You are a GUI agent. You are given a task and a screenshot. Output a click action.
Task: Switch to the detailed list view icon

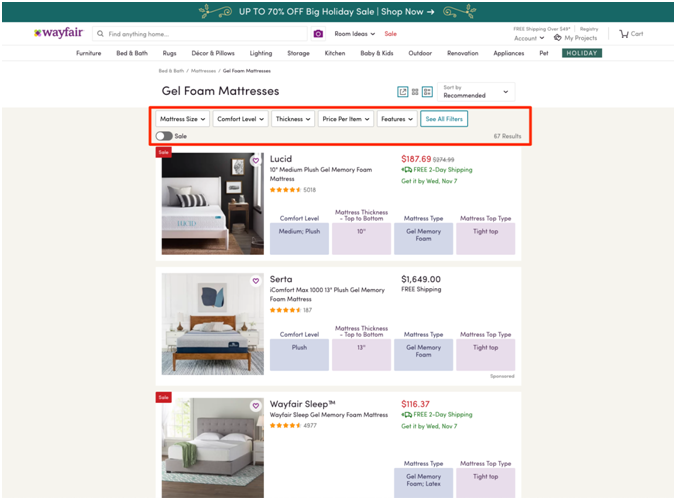coord(427,92)
